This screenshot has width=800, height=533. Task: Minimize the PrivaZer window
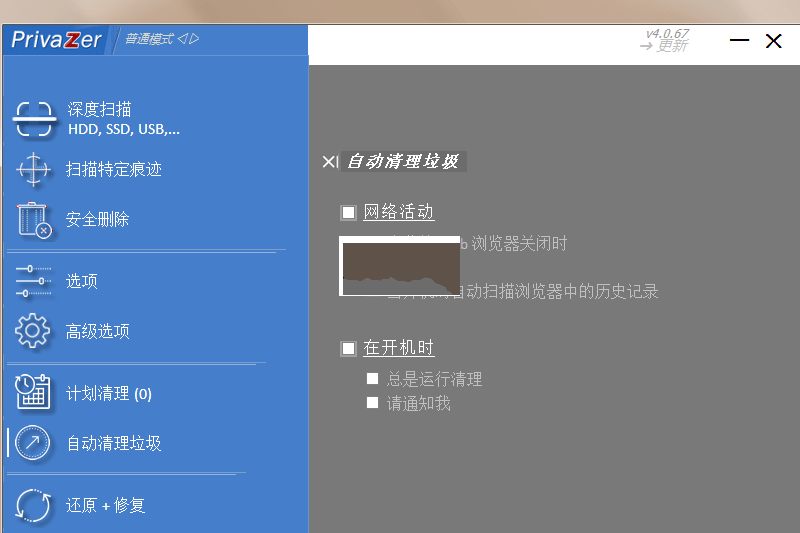click(x=739, y=40)
